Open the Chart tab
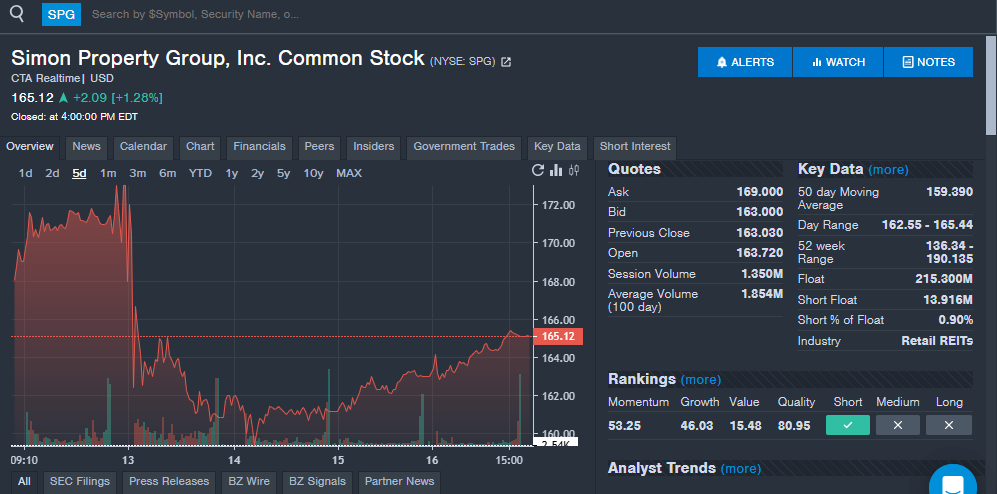Screen dimensions: 997x494 [x=200, y=147]
